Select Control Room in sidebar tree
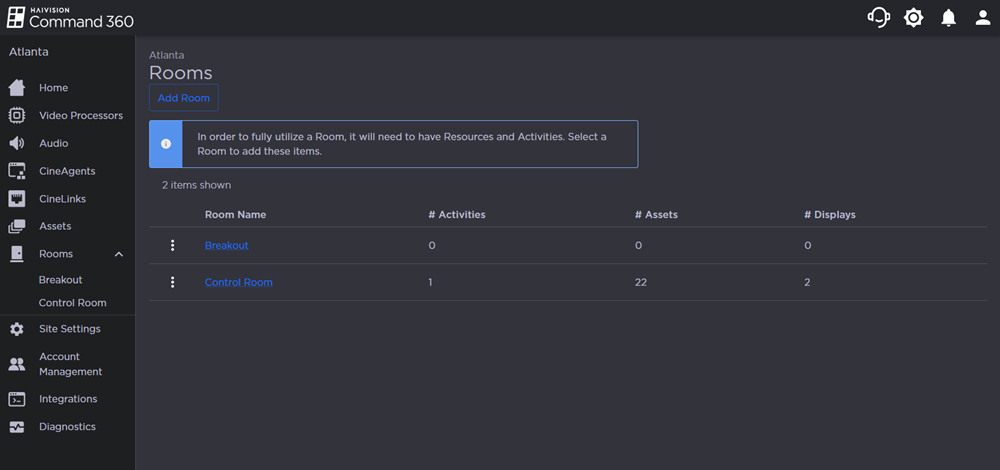Image resolution: width=1000 pixels, height=470 pixels. [72, 303]
